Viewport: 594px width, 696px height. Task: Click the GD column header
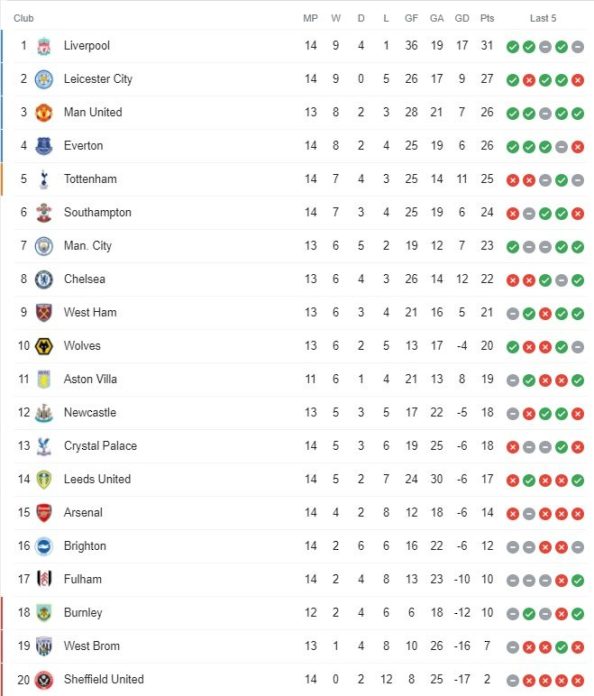coord(462,18)
